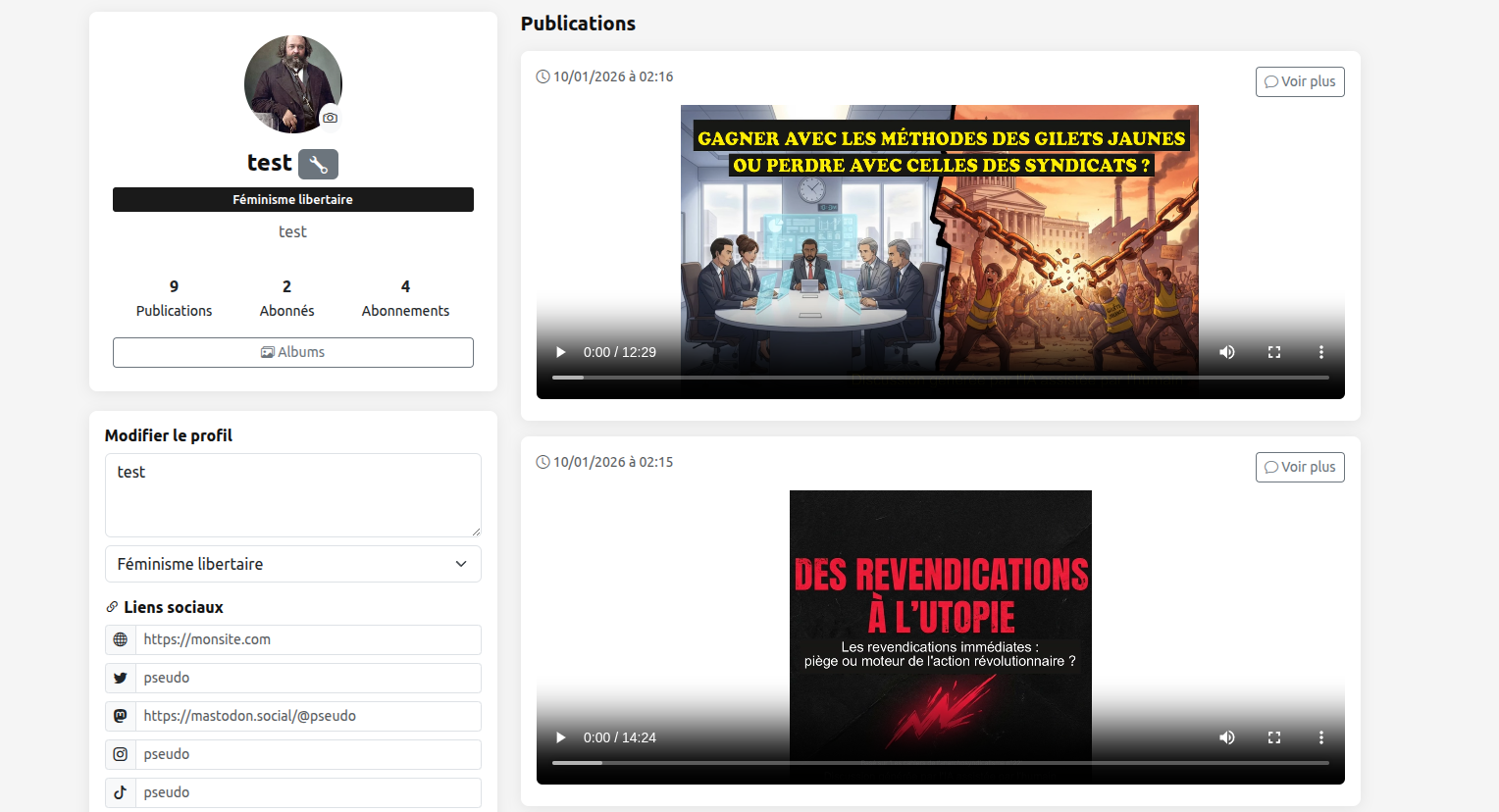Expand the Féminisme libertaire dropdown
The width and height of the screenshot is (1499, 812).
point(292,564)
